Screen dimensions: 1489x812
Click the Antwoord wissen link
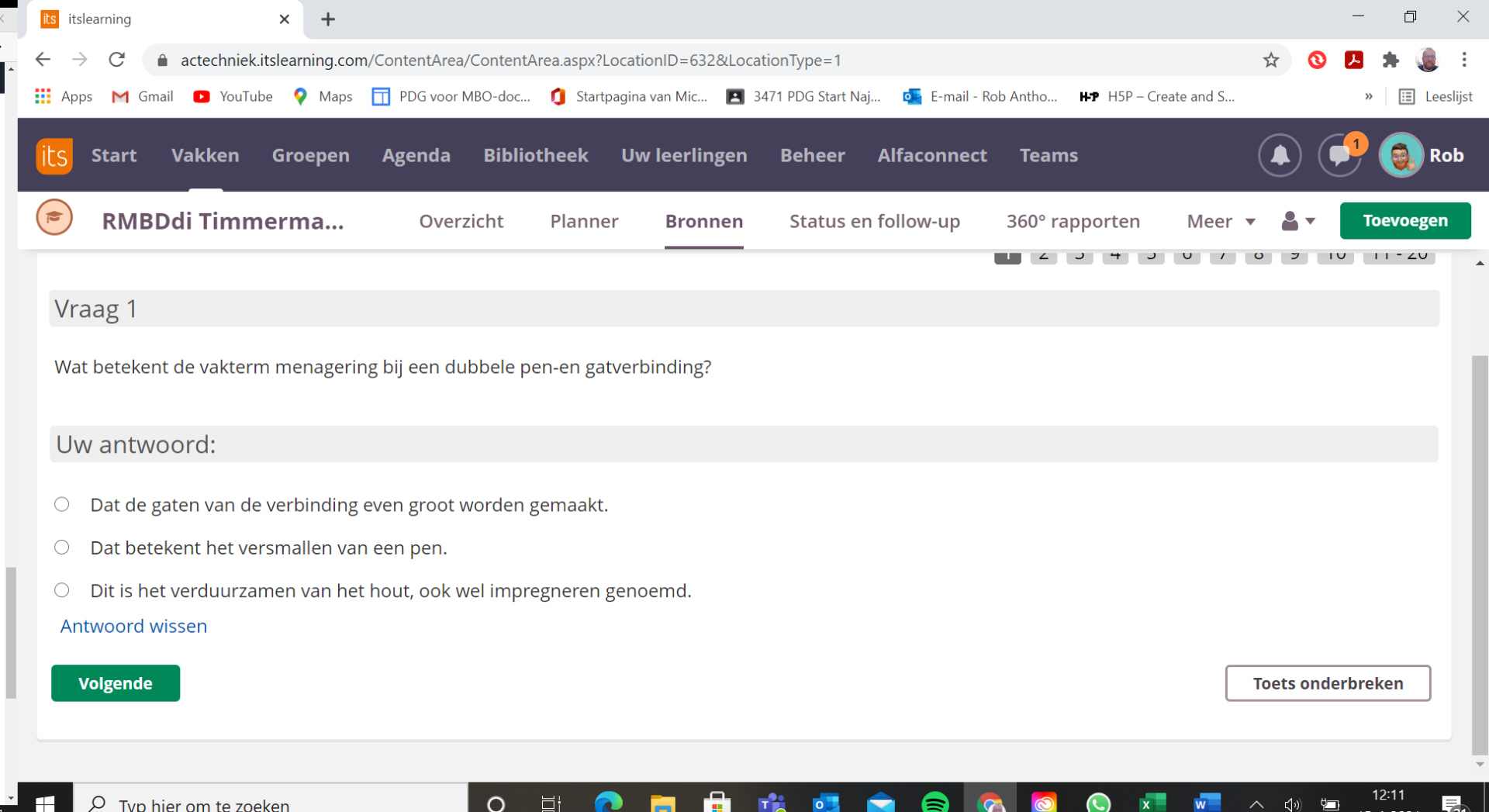(x=133, y=626)
